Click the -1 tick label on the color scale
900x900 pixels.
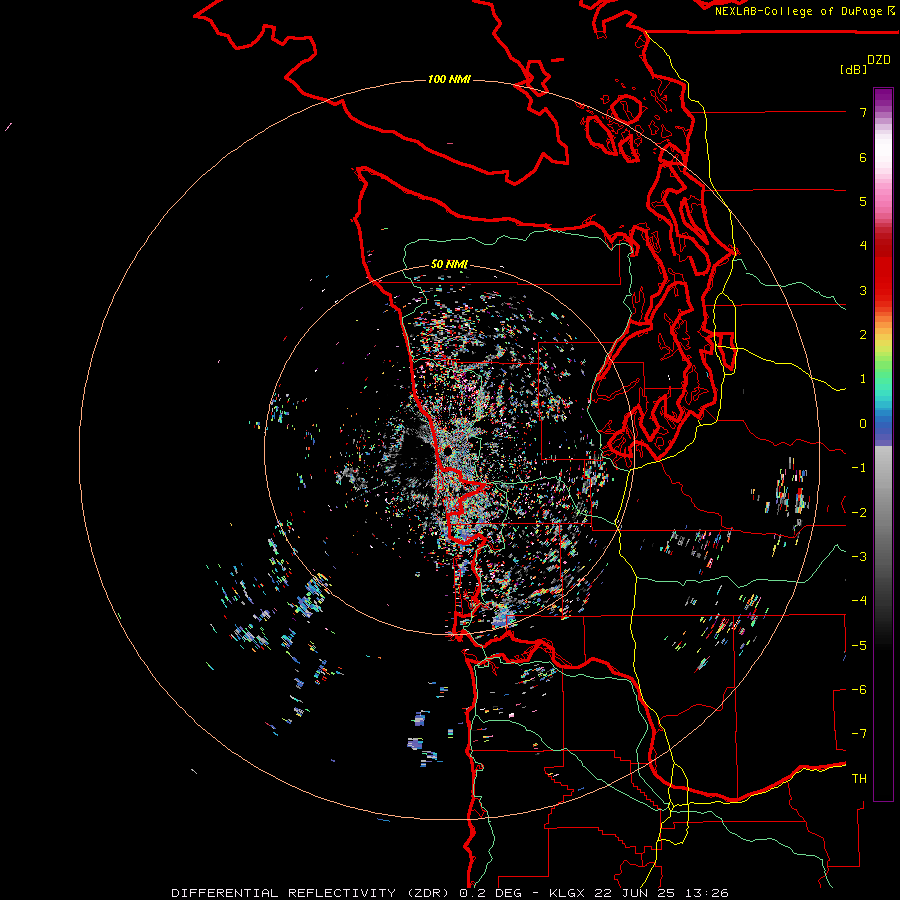click(x=859, y=468)
